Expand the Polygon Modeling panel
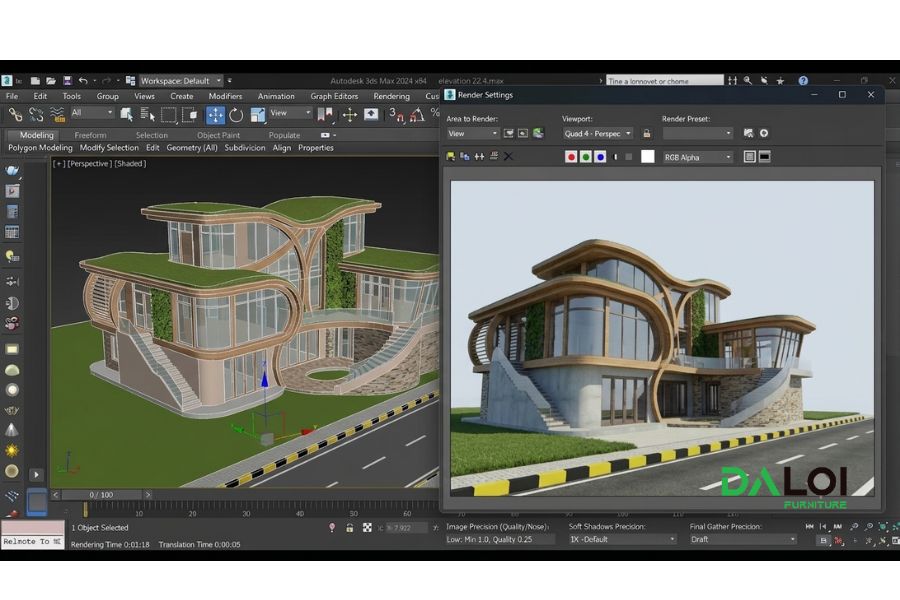This screenshot has width=900, height=600. (40, 148)
